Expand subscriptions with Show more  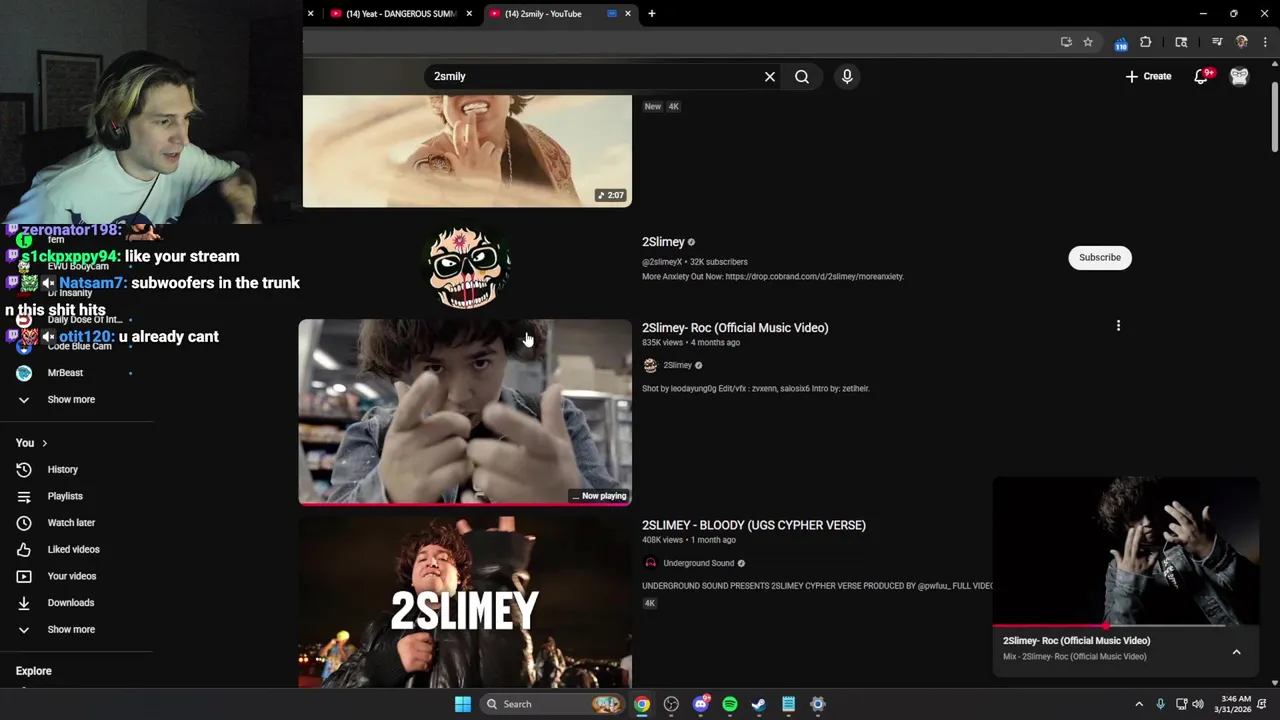71,400
